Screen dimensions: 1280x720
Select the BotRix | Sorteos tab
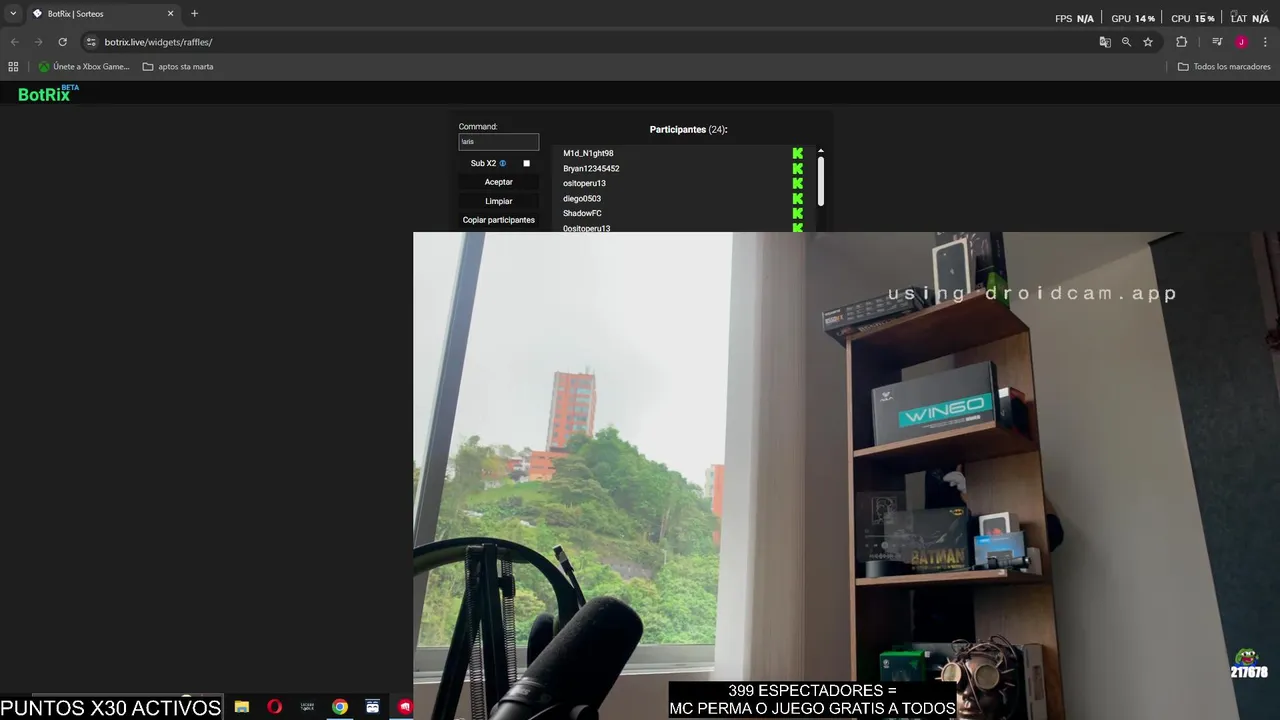102,14
